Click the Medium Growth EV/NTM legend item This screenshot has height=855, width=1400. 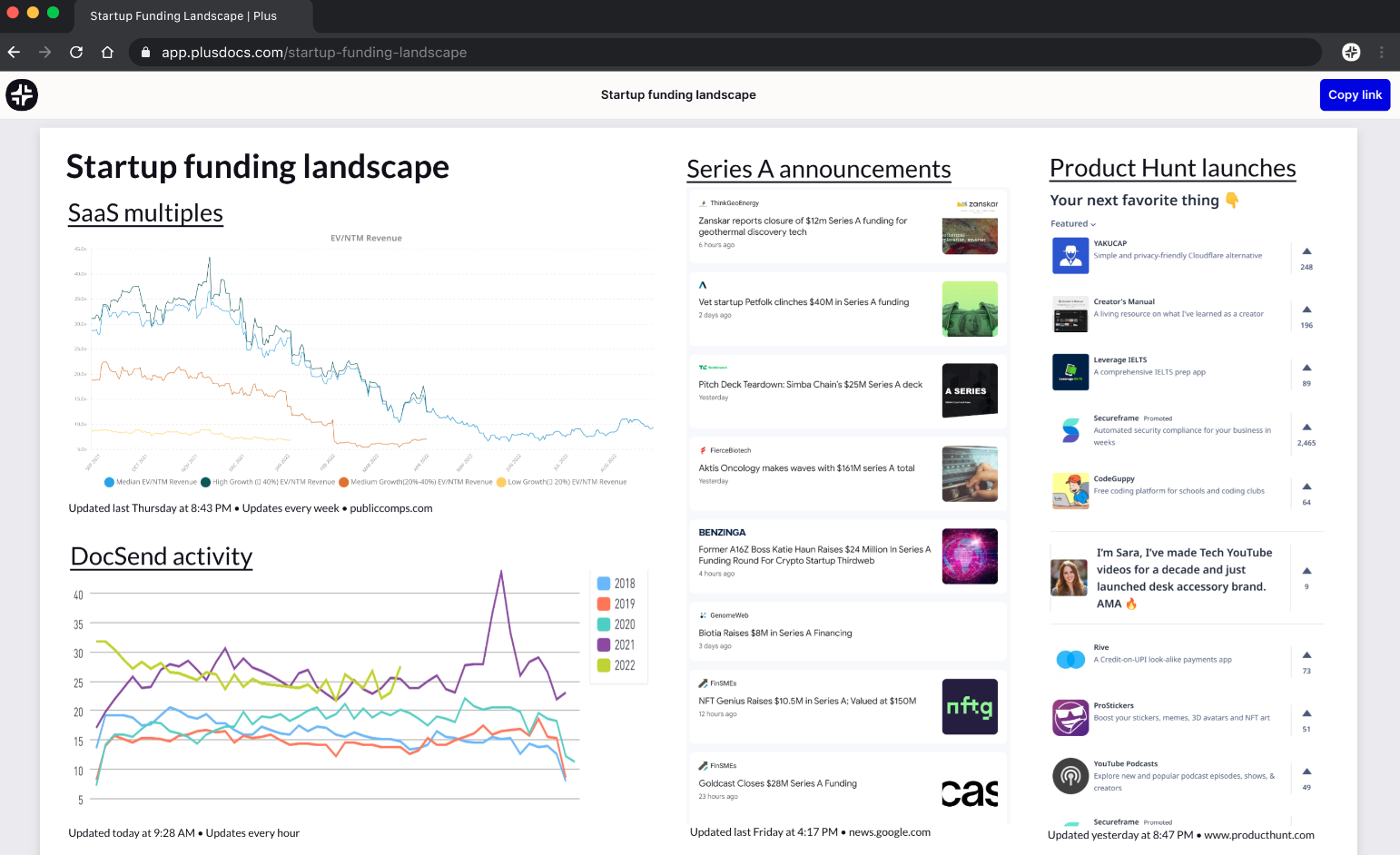[416, 482]
